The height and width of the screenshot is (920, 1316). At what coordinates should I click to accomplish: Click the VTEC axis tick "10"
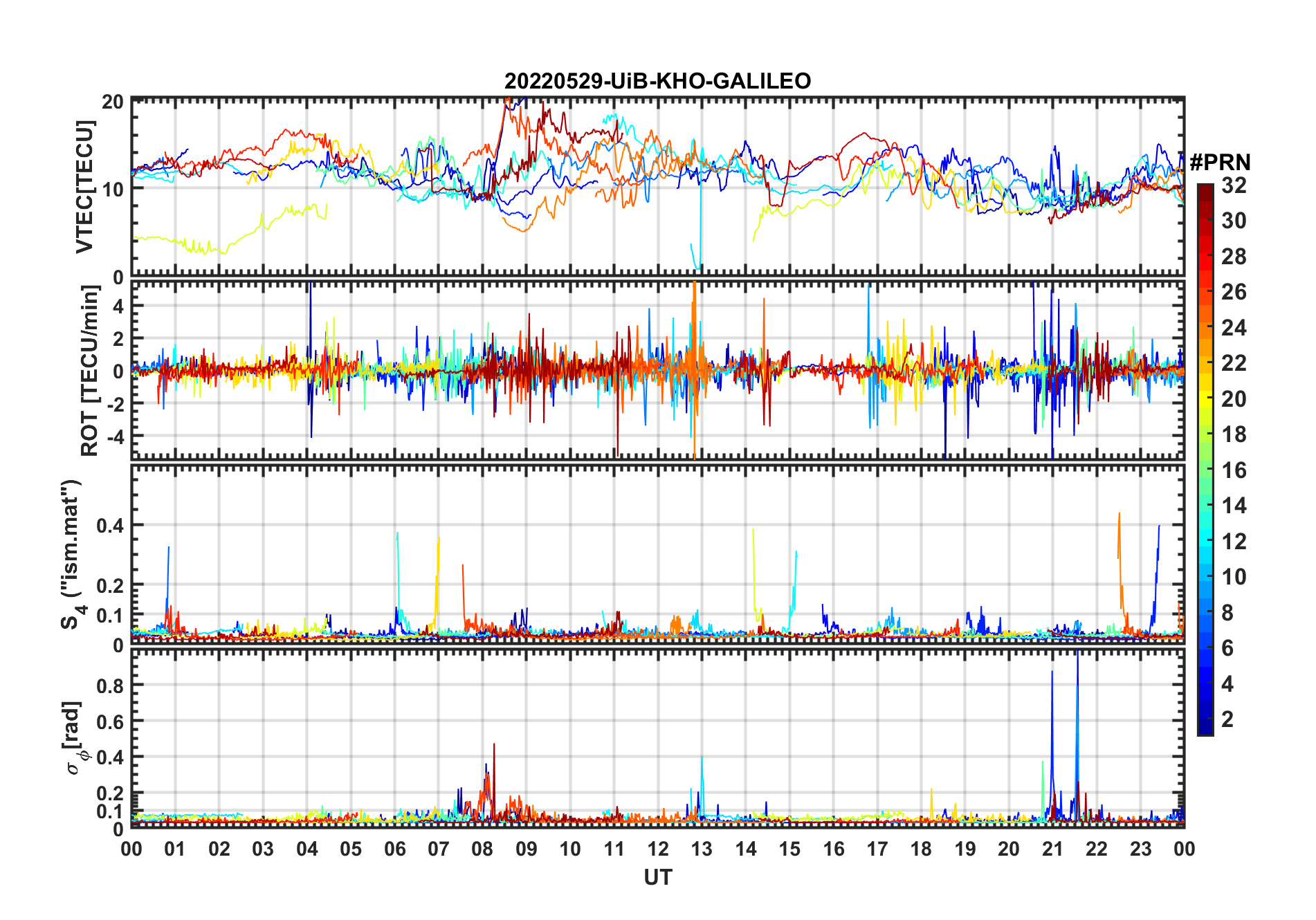click(x=113, y=189)
